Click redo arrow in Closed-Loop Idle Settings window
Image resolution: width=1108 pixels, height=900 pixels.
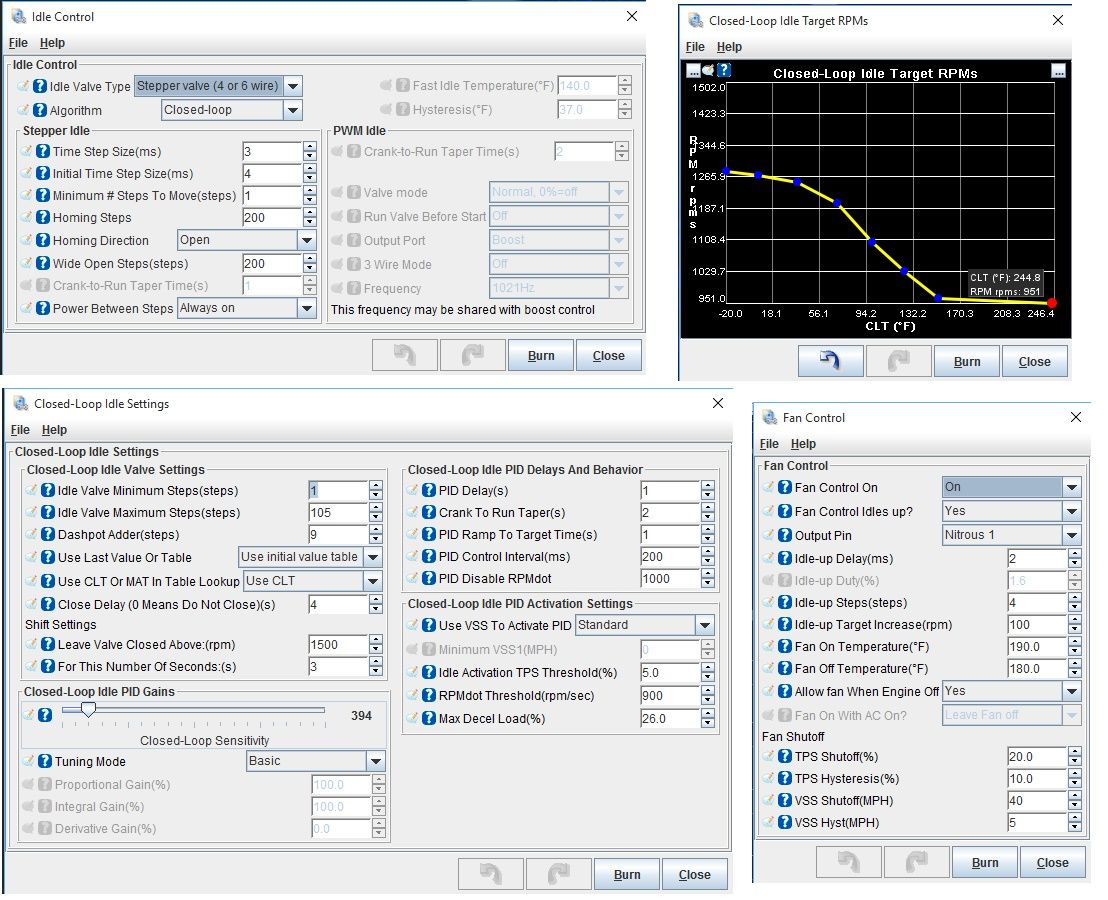pyautogui.click(x=558, y=874)
